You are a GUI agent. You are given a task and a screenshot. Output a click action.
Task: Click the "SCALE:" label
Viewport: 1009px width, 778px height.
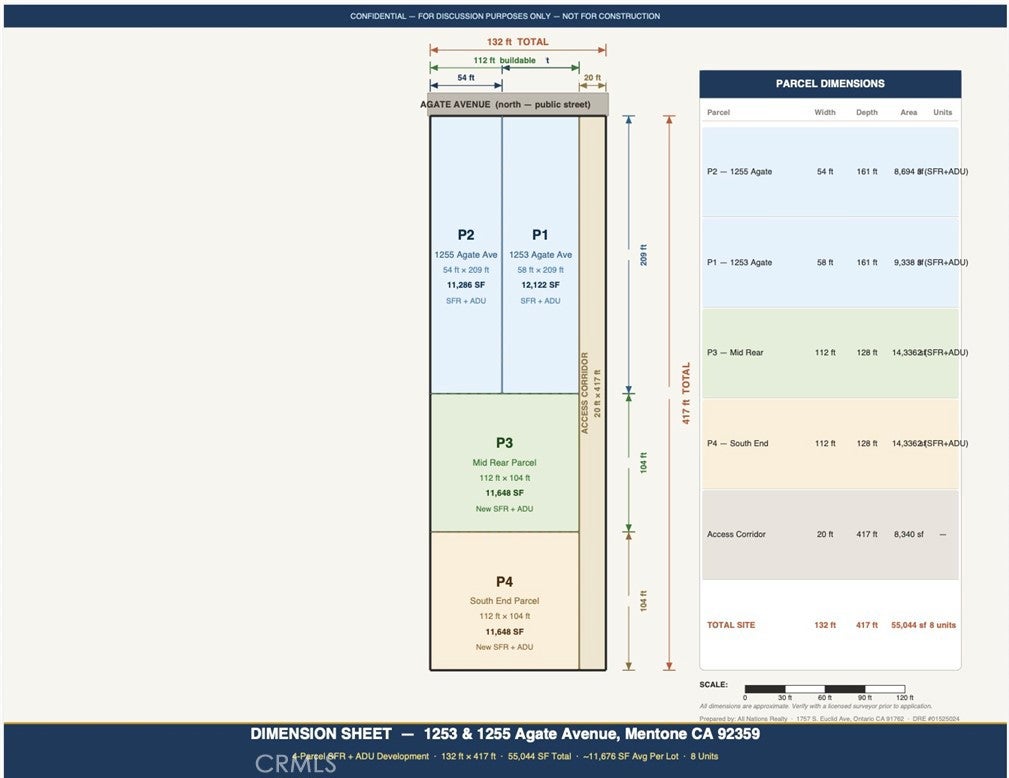pos(714,685)
